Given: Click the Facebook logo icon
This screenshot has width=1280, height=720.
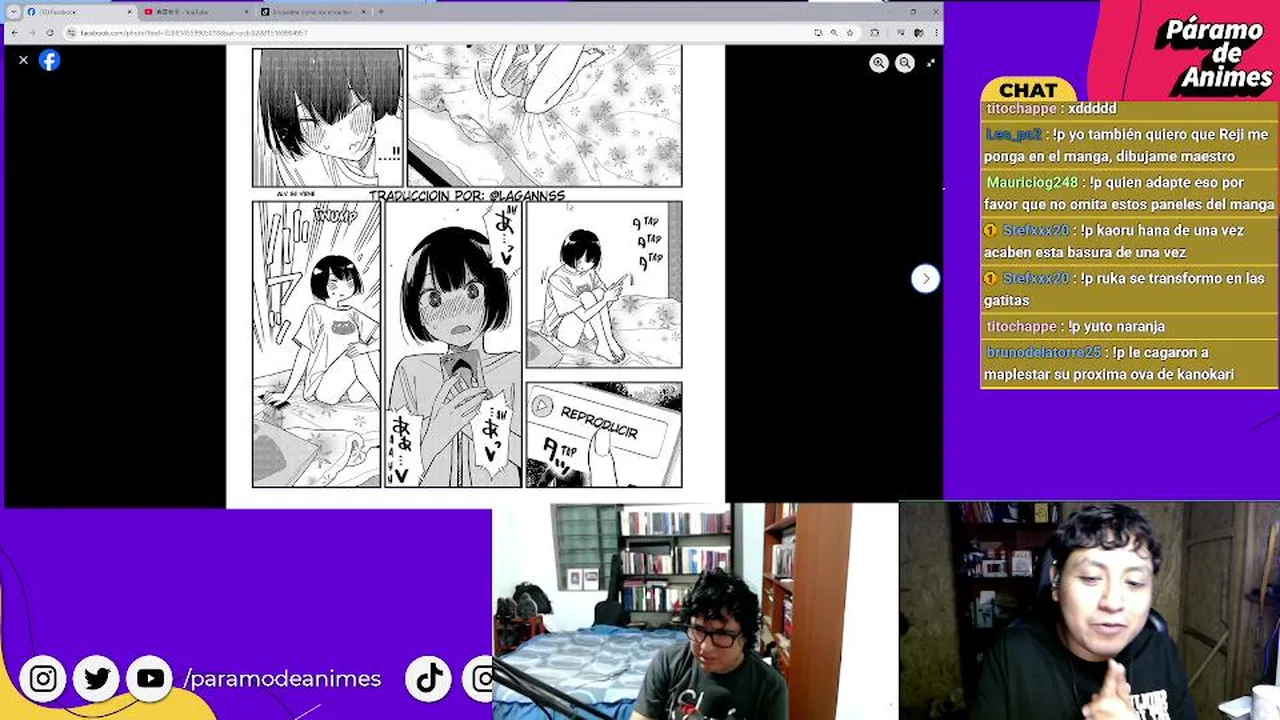Looking at the screenshot, I should click(x=49, y=60).
